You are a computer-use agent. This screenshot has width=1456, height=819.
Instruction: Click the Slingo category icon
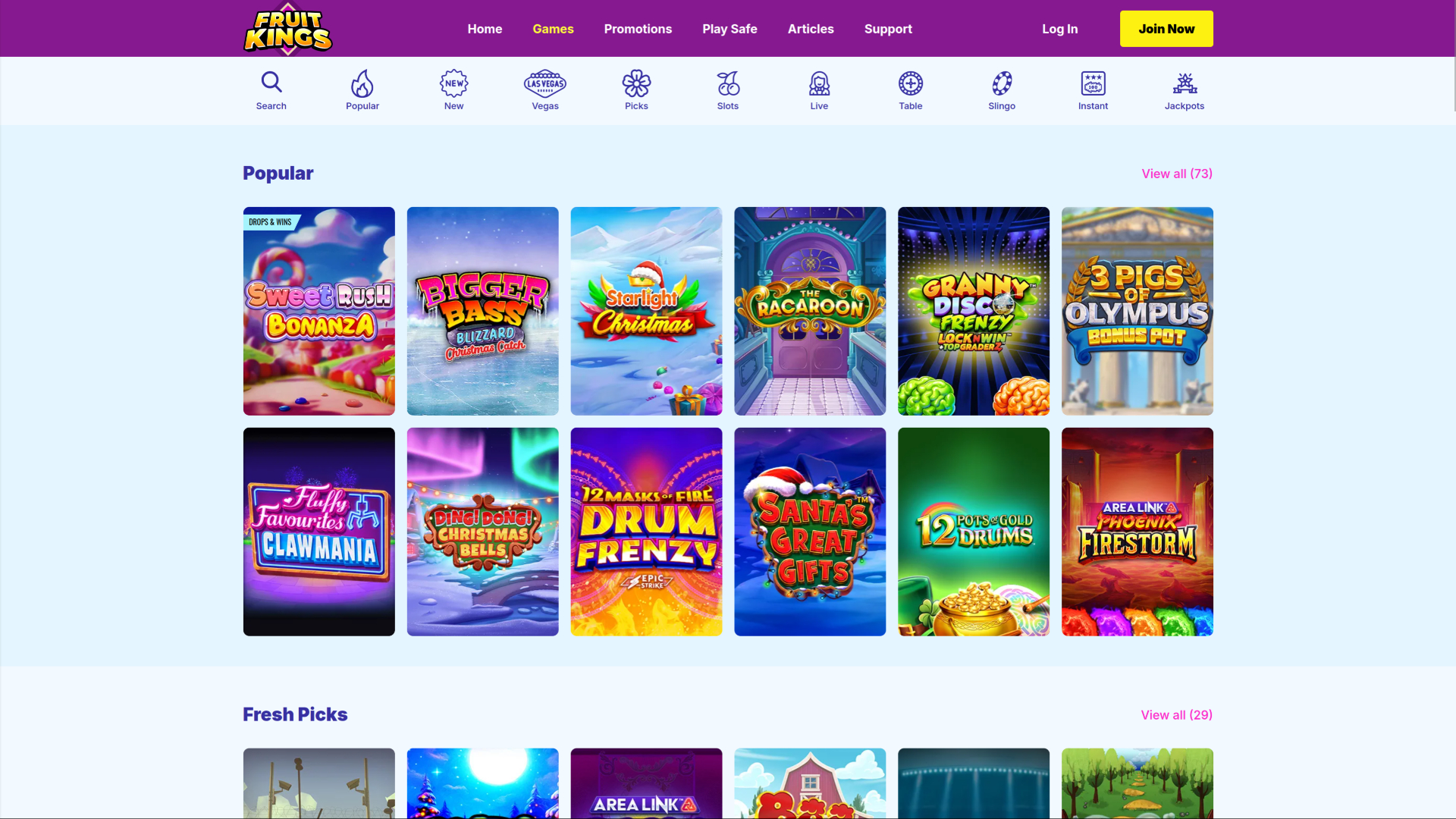(1001, 82)
